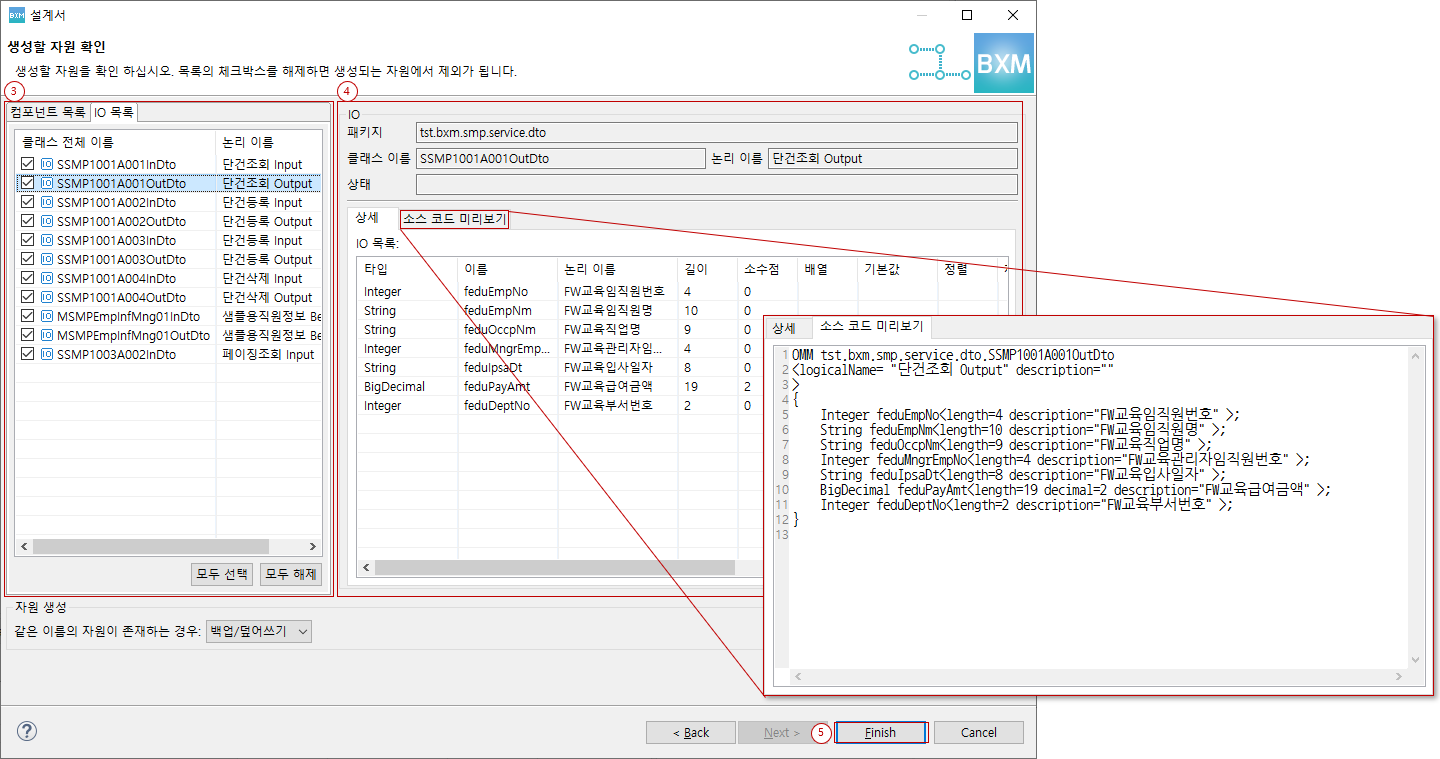Click the 상태 input field

[716, 183]
